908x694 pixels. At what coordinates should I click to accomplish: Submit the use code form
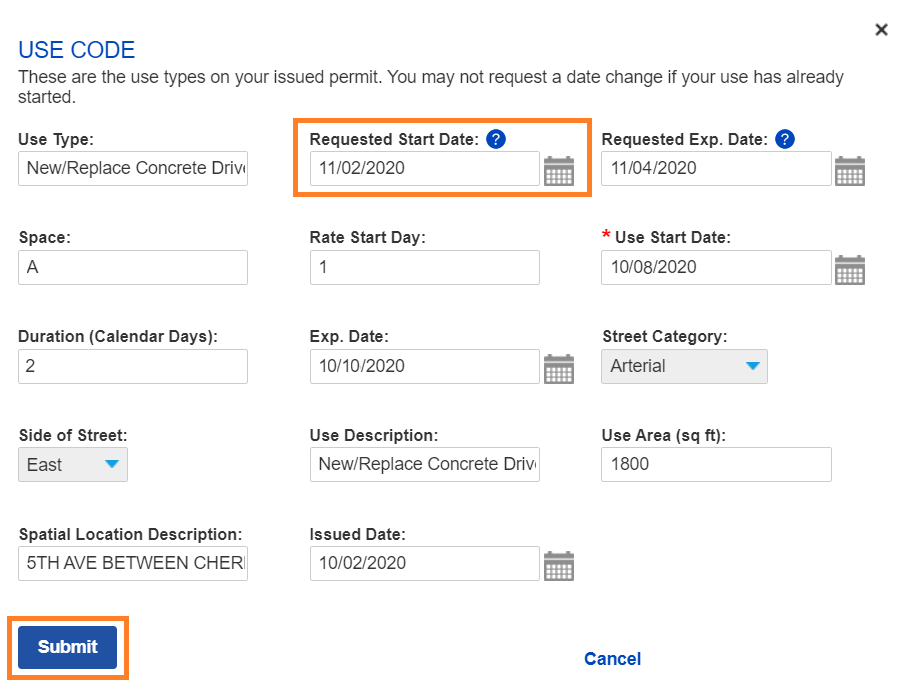[x=66, y=647]
